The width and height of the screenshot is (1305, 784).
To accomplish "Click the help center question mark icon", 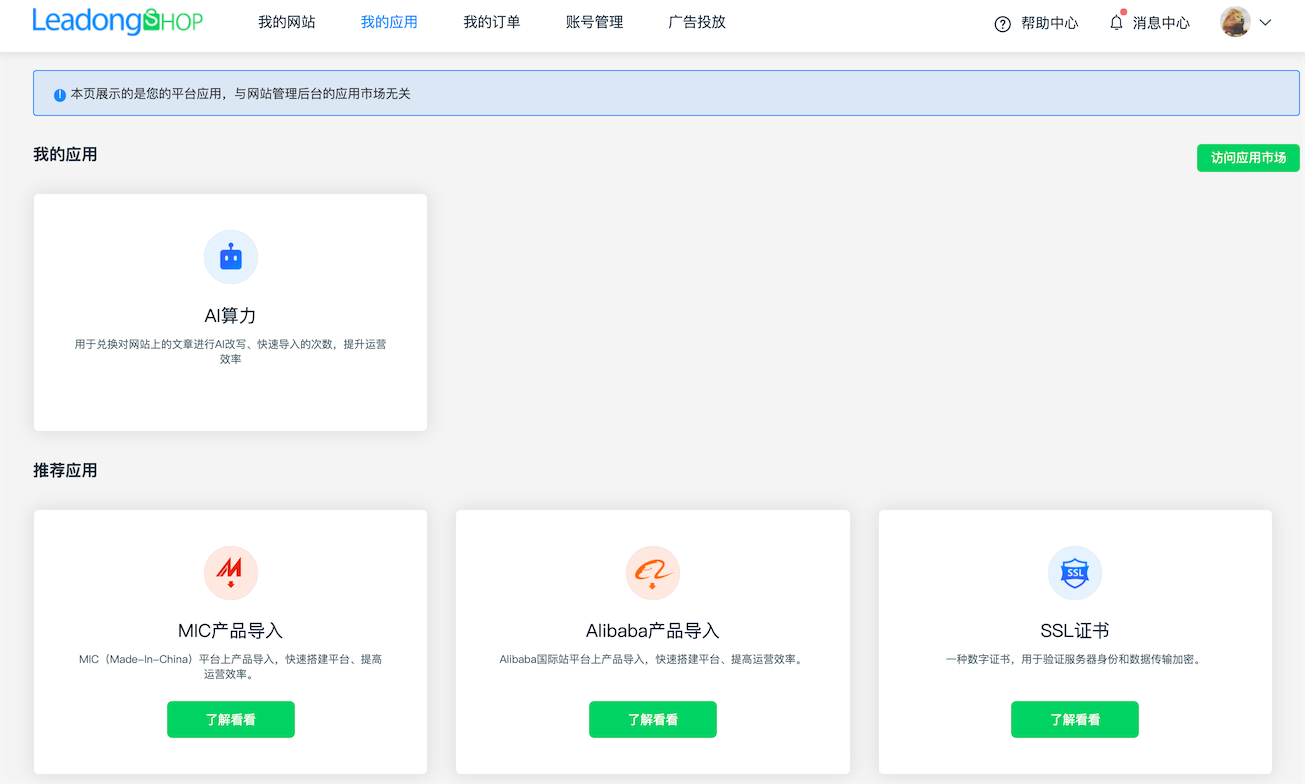I will click(x=1003, y=23).
